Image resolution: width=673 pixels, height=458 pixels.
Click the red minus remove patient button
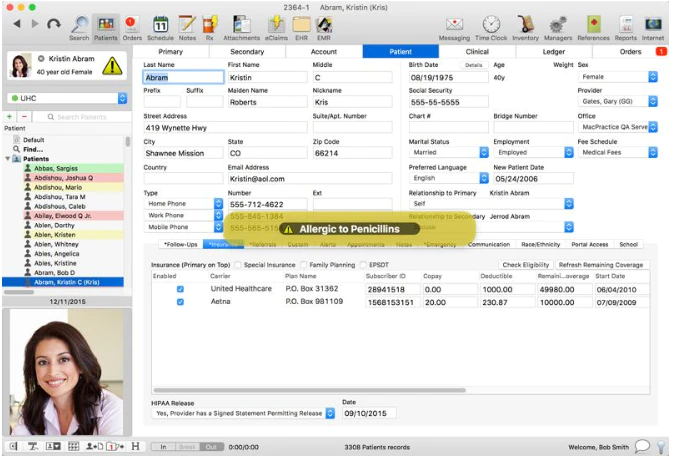point(24,117)
